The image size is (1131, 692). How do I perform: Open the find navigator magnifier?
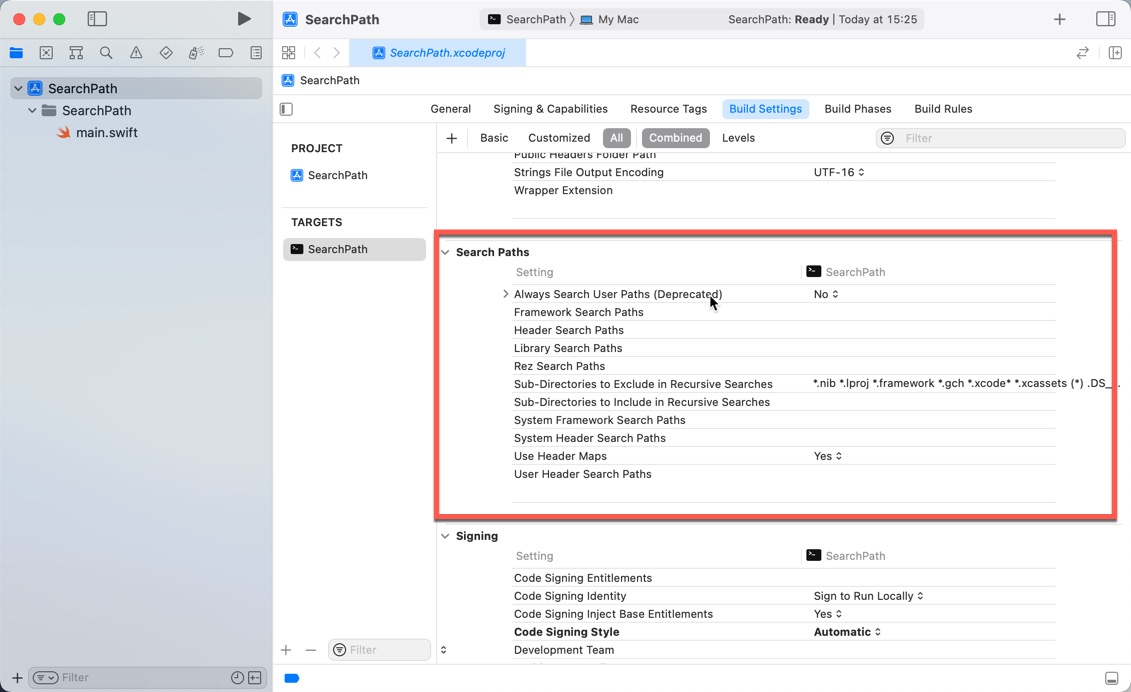(x=106, y=53)
